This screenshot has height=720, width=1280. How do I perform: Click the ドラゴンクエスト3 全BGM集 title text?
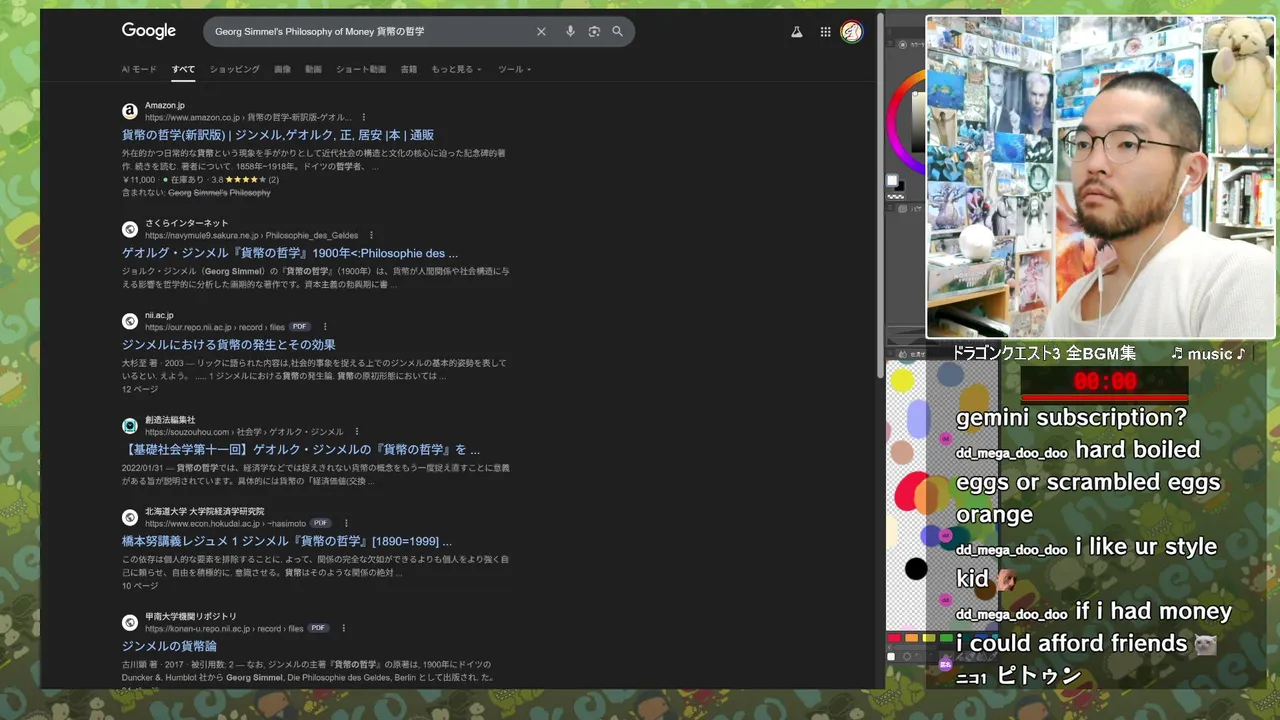[x=1044, y=353]
